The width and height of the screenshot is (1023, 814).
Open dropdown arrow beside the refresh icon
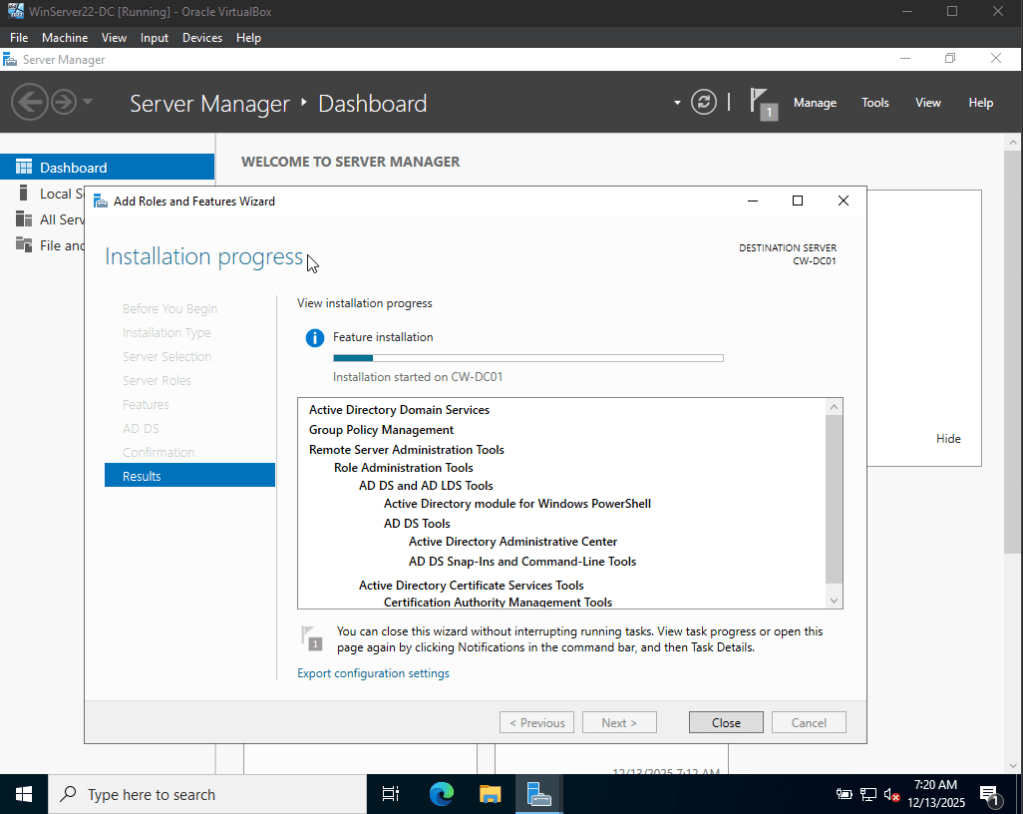coord(677,102)
